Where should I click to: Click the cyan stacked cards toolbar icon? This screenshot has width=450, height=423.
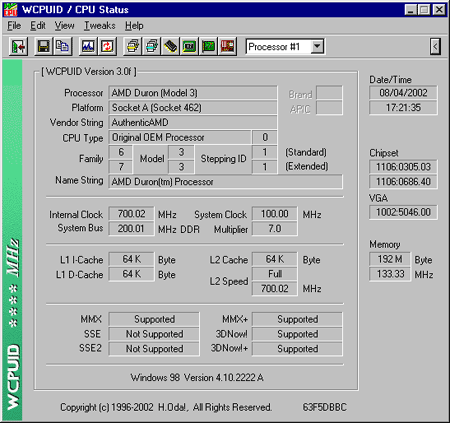tap(152, 46)
